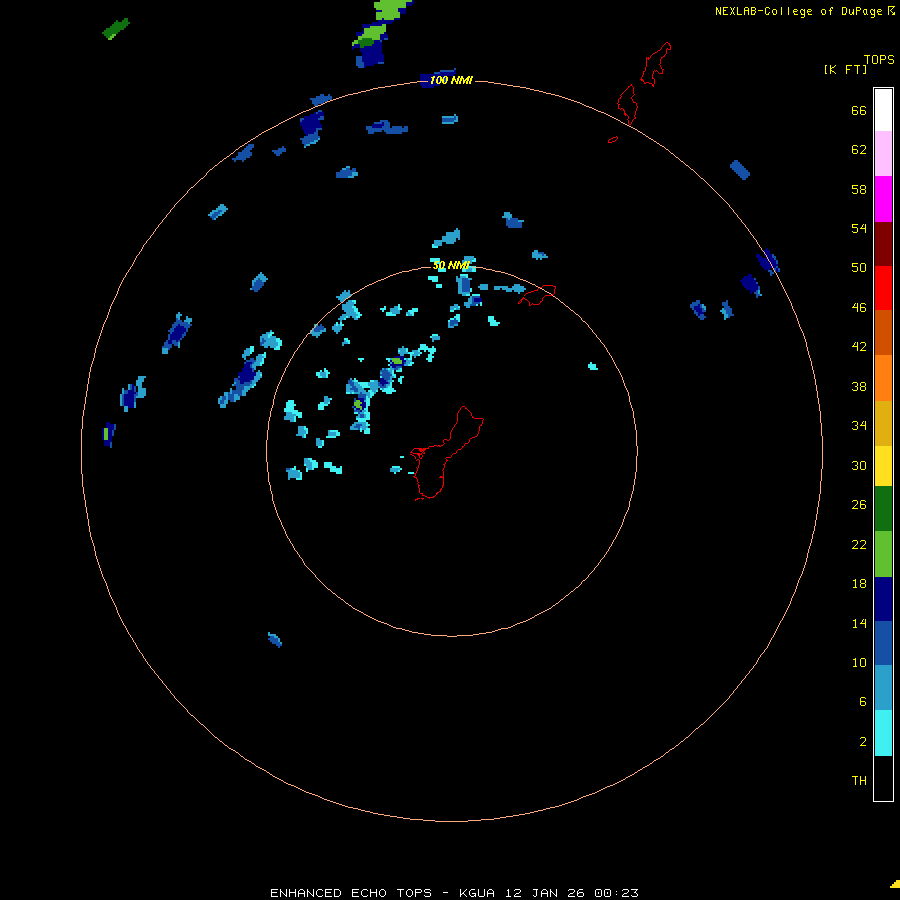Click the 50 NMI range ring label
Screen dimensions: 900x900
[x=451, y=265]
